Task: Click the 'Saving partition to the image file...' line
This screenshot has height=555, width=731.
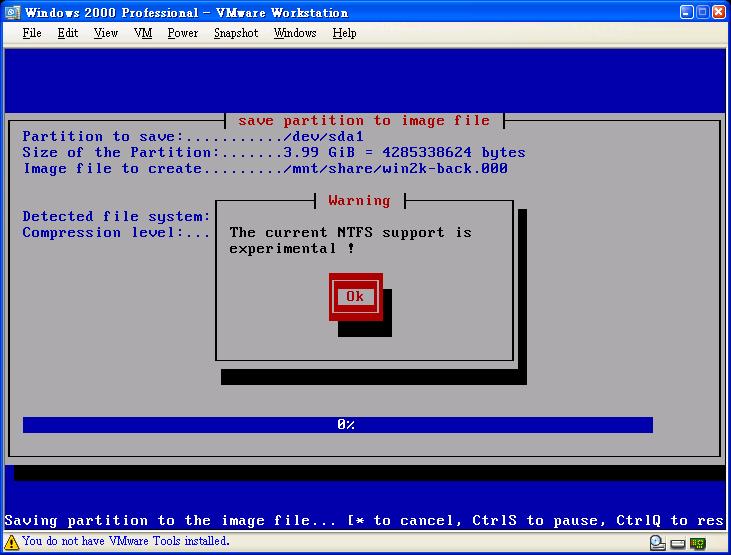Action: coord(364,520)
